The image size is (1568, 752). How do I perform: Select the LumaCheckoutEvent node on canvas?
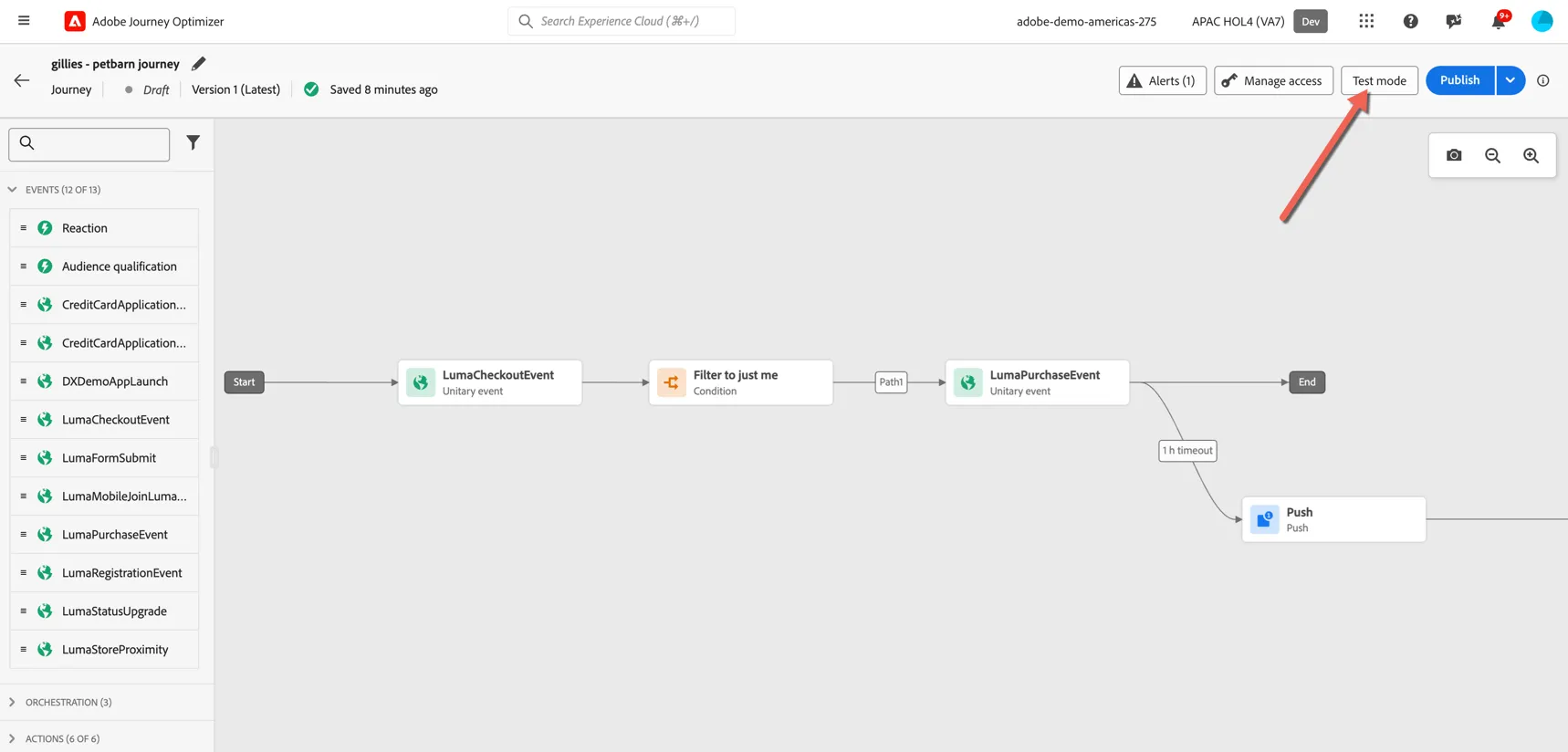tap(490, 382)
